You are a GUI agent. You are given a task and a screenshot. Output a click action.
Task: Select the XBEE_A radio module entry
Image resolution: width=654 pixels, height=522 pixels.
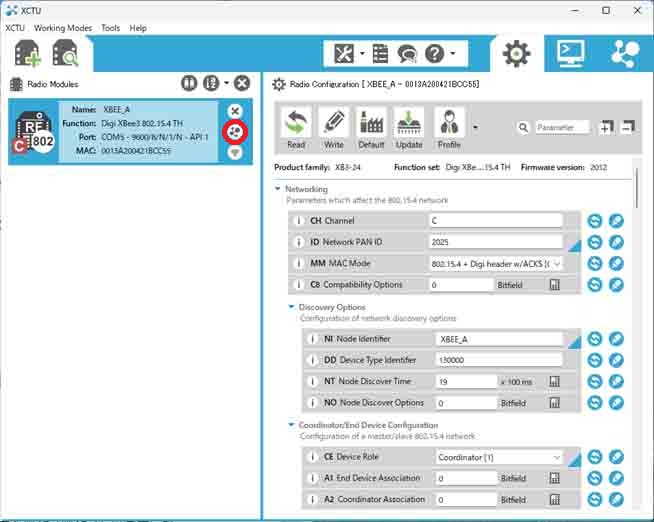tap(130, 131)
